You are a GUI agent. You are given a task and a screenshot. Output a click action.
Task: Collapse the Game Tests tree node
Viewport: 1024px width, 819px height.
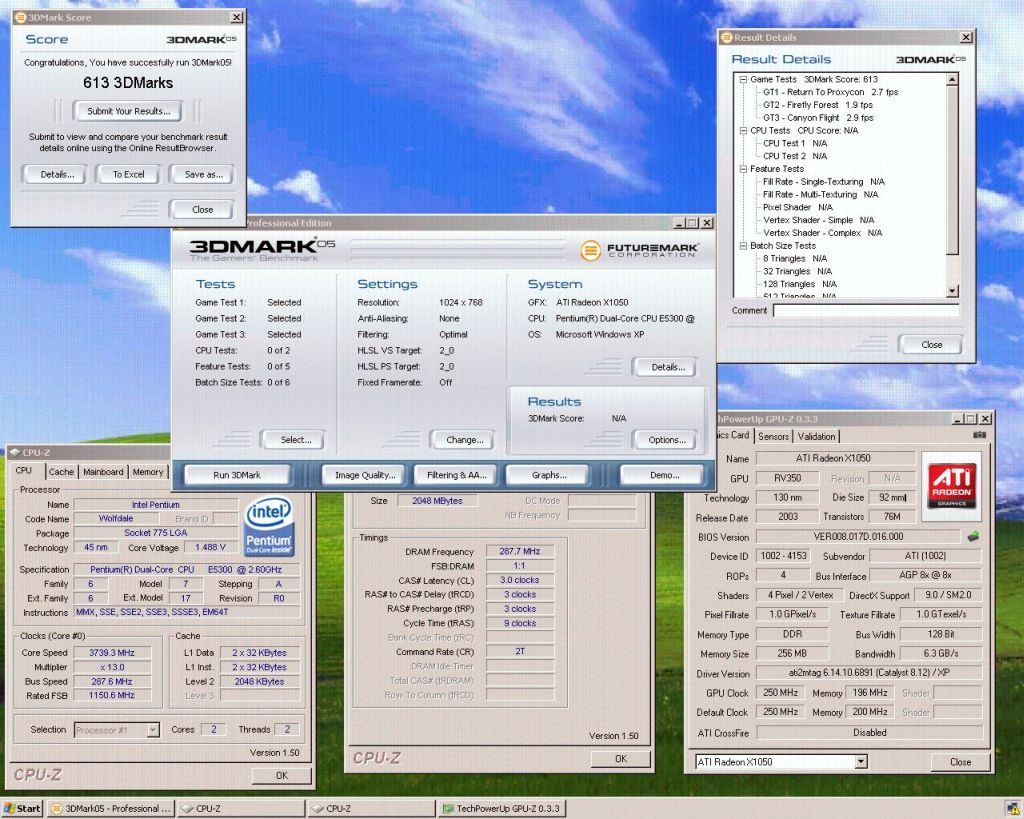tap(743, 79)
